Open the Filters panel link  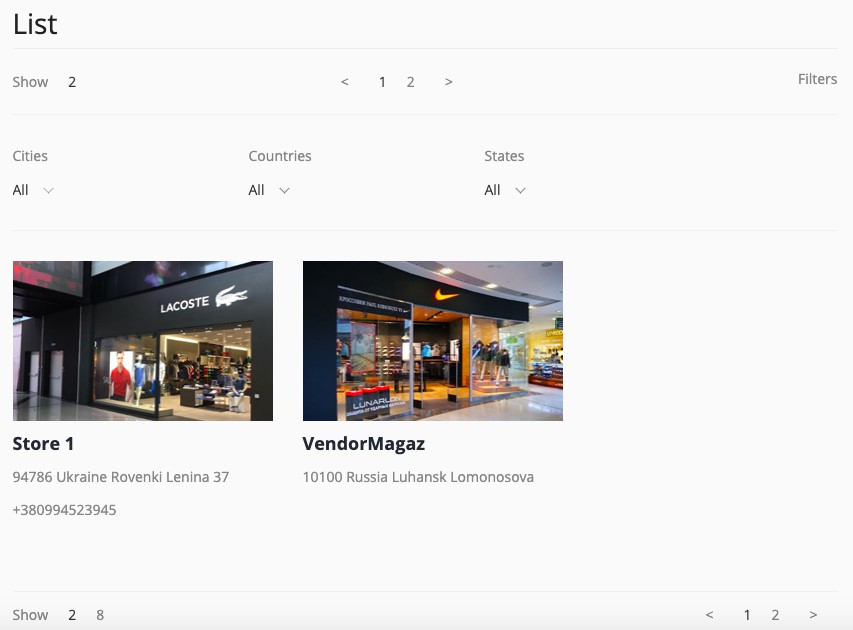817,79
